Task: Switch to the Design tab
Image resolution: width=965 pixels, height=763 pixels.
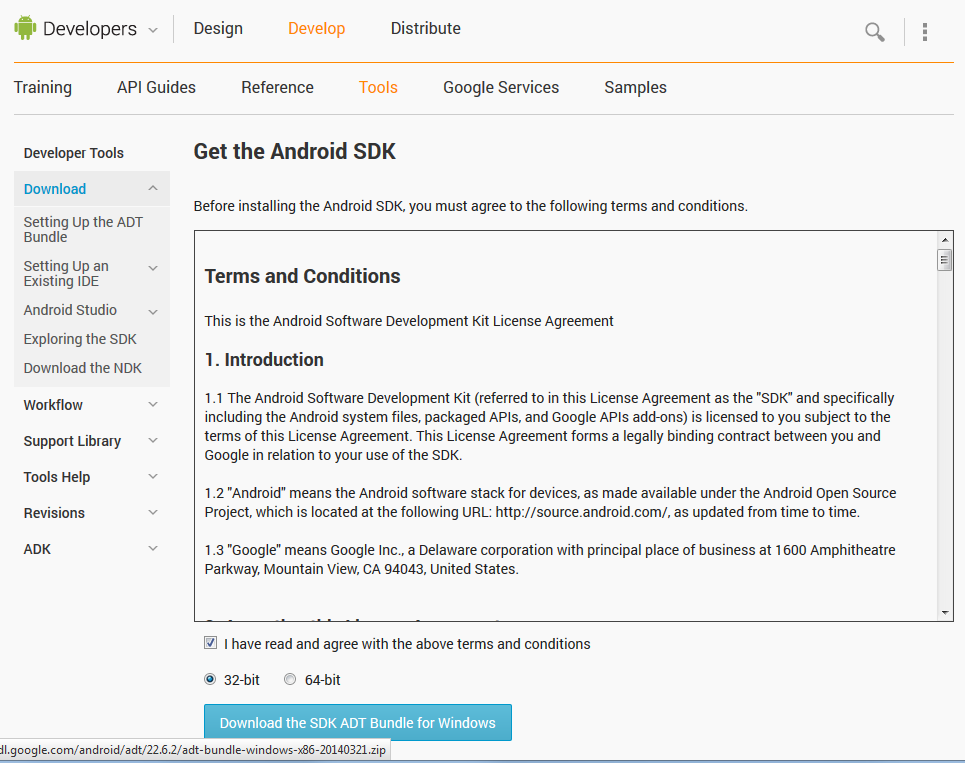Action: point(218,28)
